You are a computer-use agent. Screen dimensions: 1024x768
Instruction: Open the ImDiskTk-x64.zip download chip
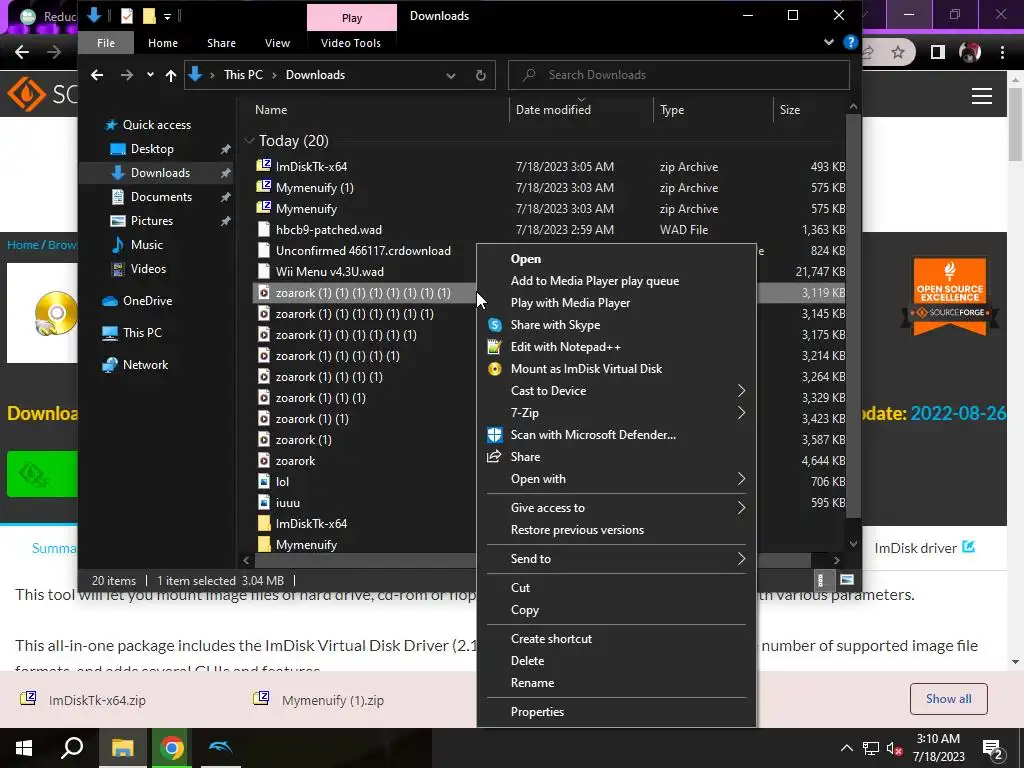click(x=97, y=700)
